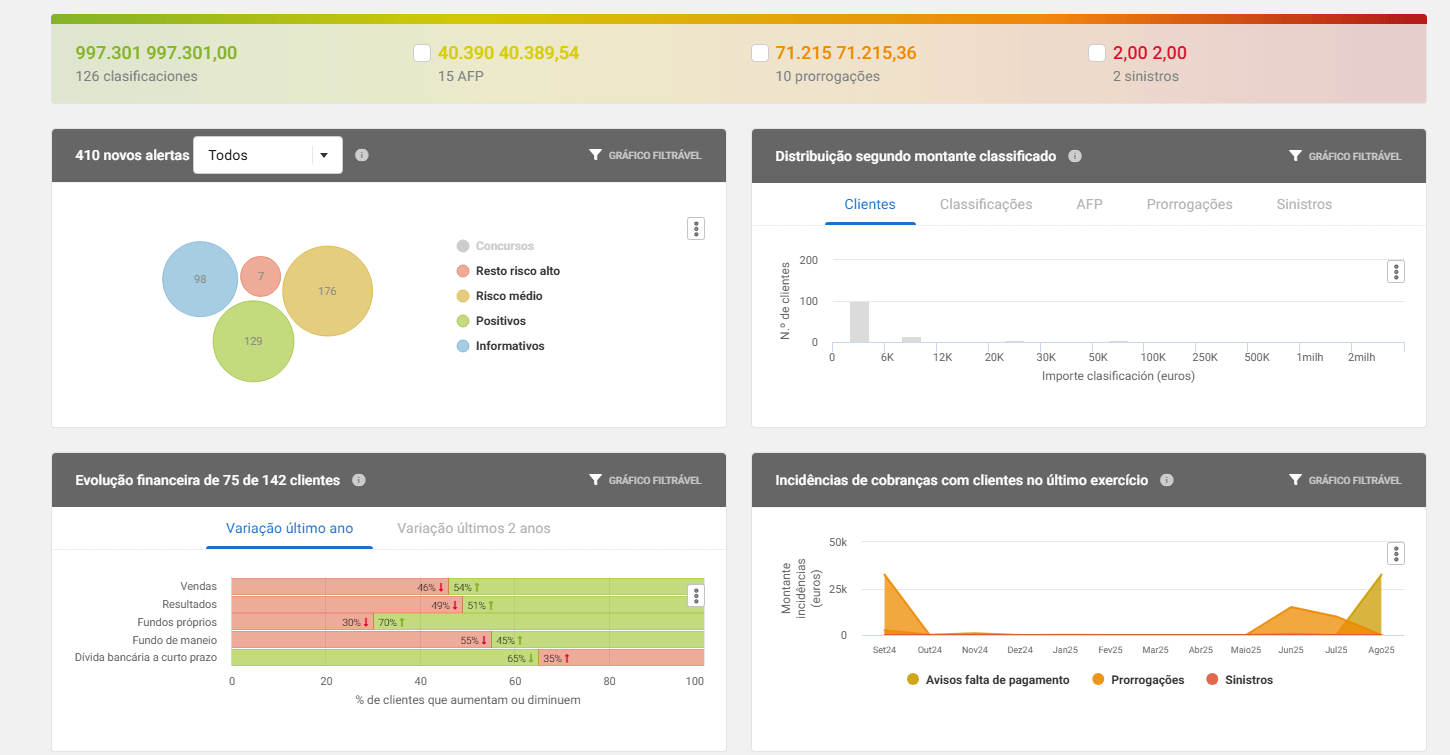The width and height of the screenshot is (1450, 755).
Task: Select the Variação últimos 2 anos tab
Action: (x=473, y=528)
